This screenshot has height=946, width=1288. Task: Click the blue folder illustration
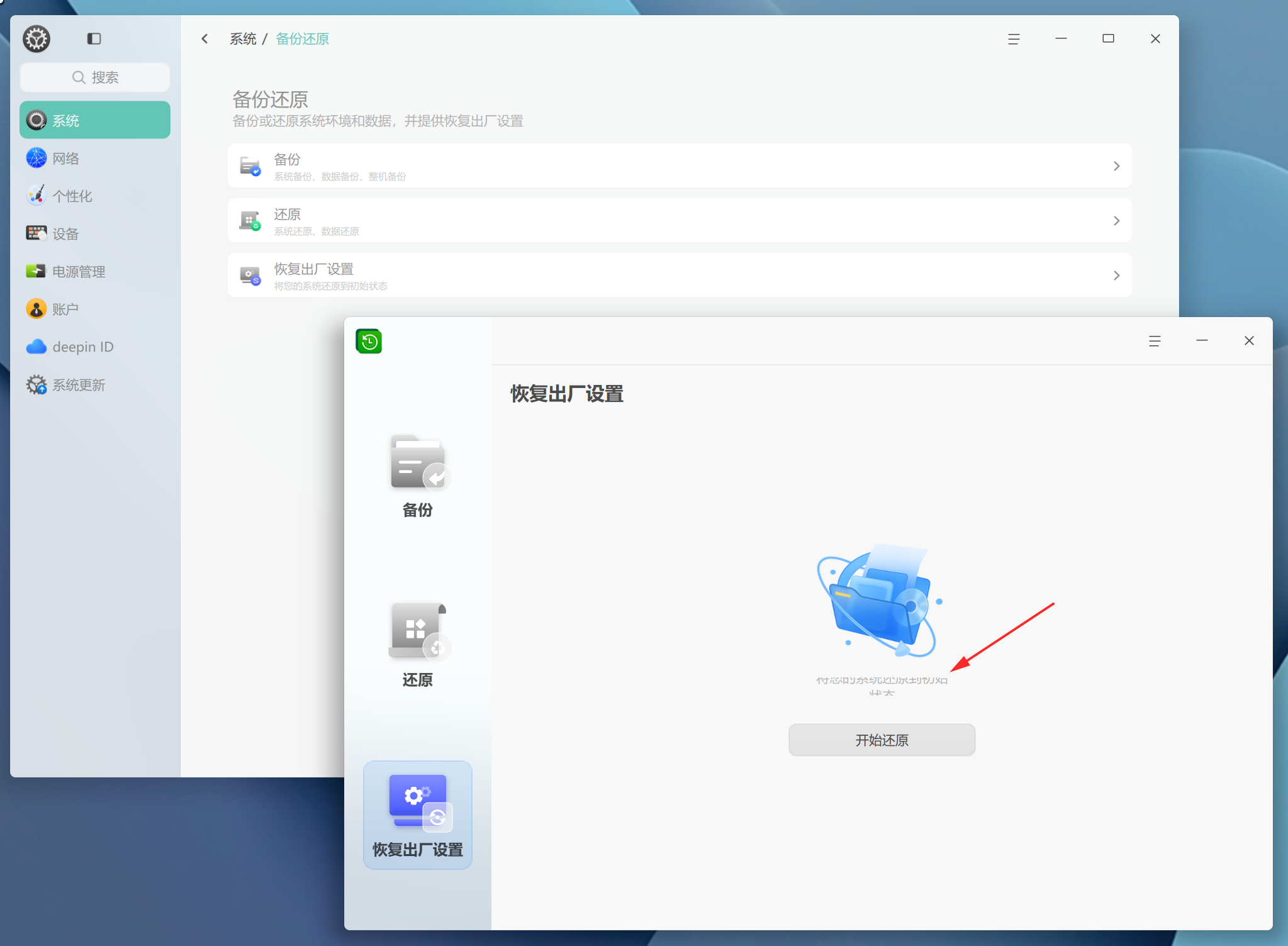pyautogui.click(x=881, y=601)
